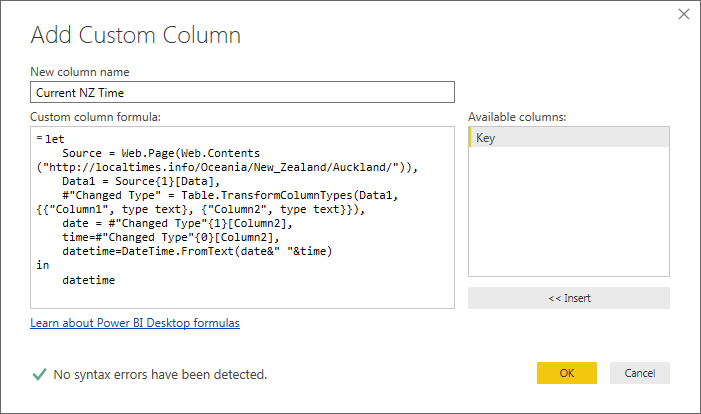Select the Key column in Available columns
This screenshot has width=701, height=414.
point(568,138)
